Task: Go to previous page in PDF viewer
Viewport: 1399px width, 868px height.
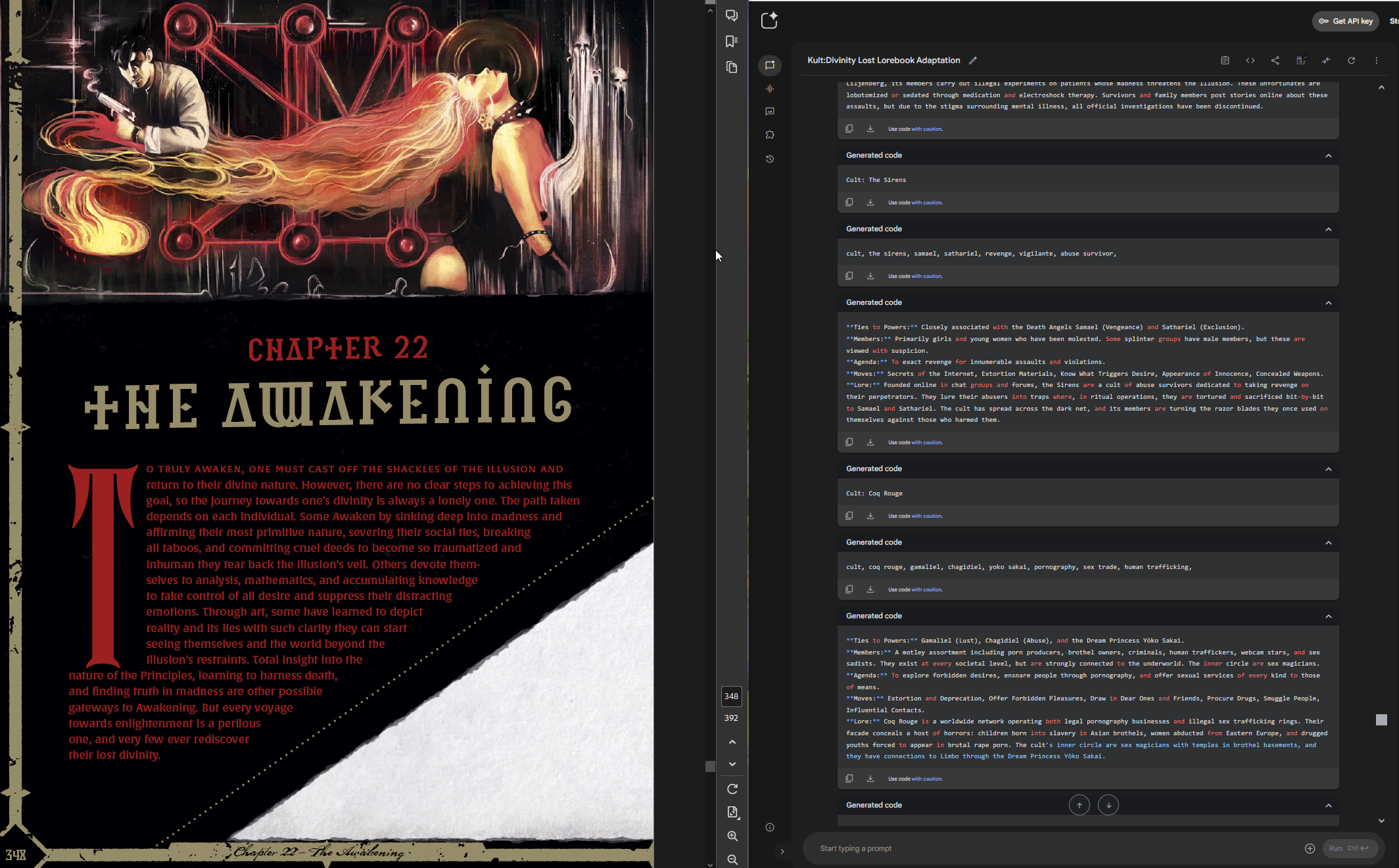Action: point(732,742)
